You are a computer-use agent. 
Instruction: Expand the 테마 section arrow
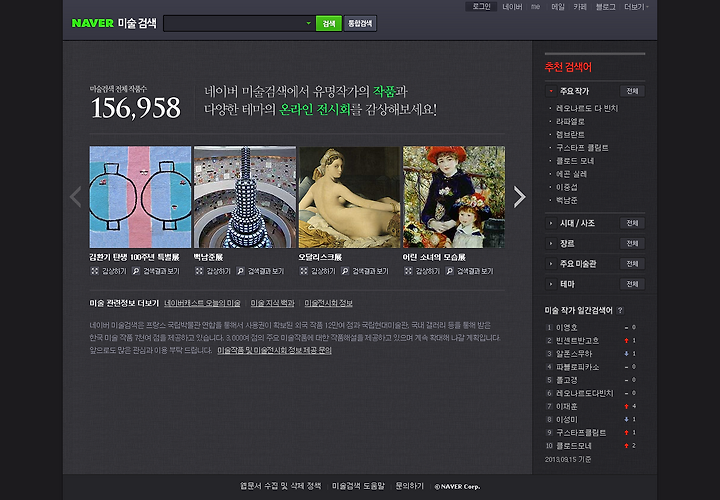(551, 284)
